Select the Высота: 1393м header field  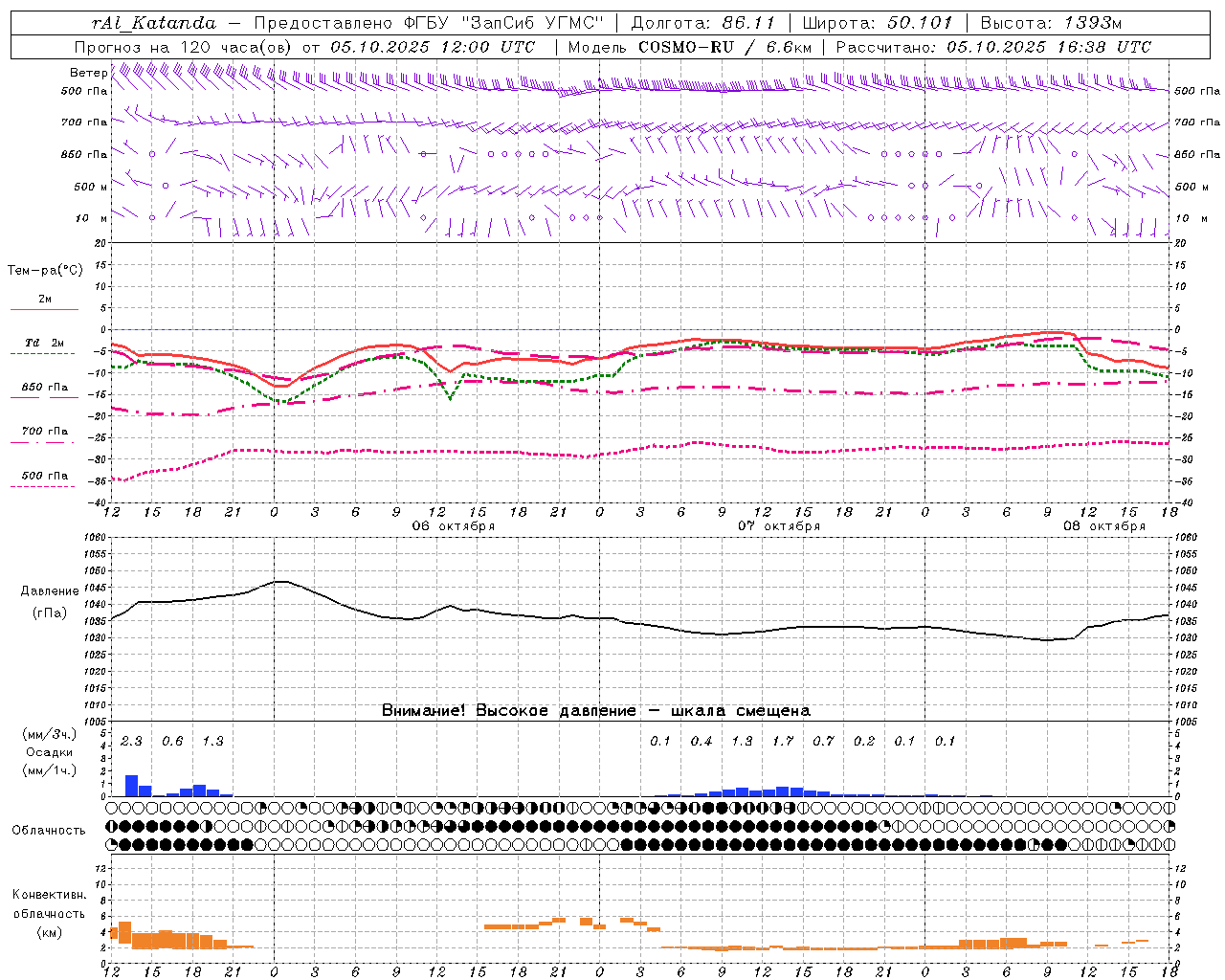[x=1051, y=23]
